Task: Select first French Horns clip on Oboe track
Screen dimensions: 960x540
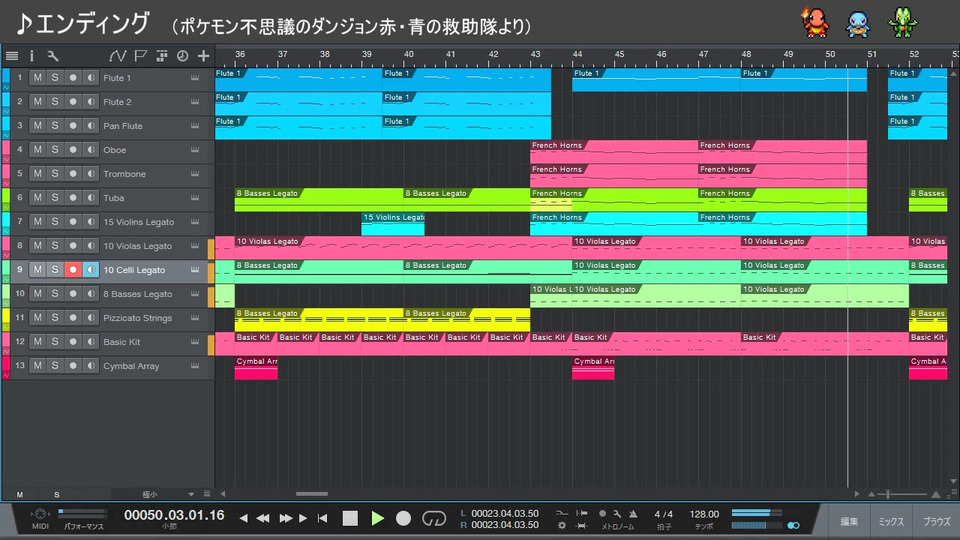Action: pos(614,151)
